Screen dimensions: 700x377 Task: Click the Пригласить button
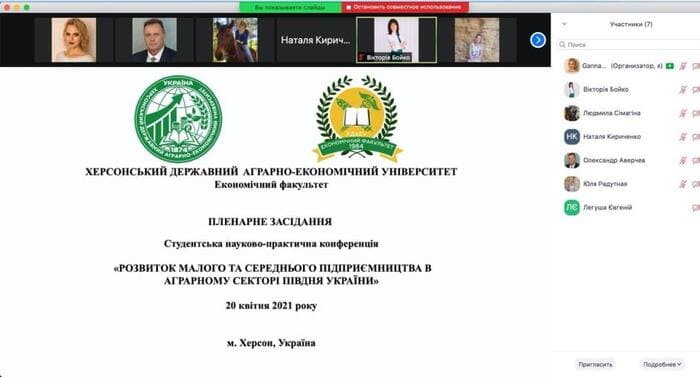[x=595, y=364]
